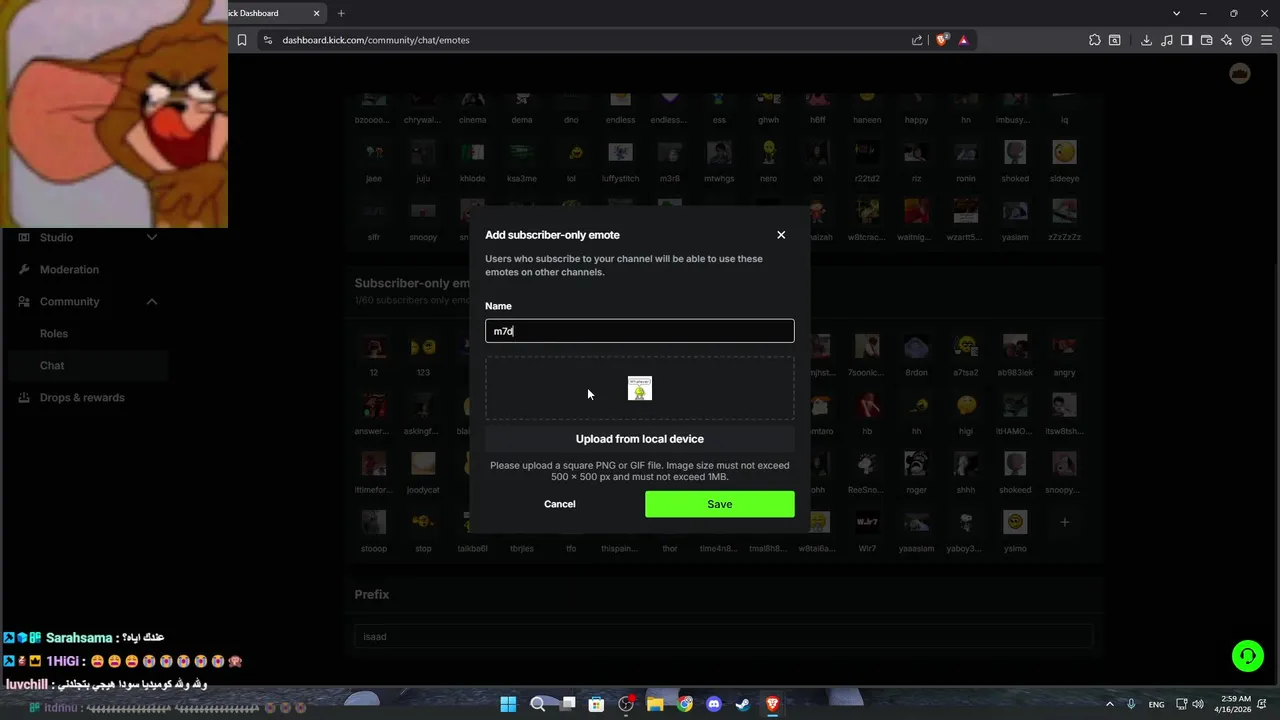Open the green support chat bubble
1280x720 pixels.
(1248, 656)
